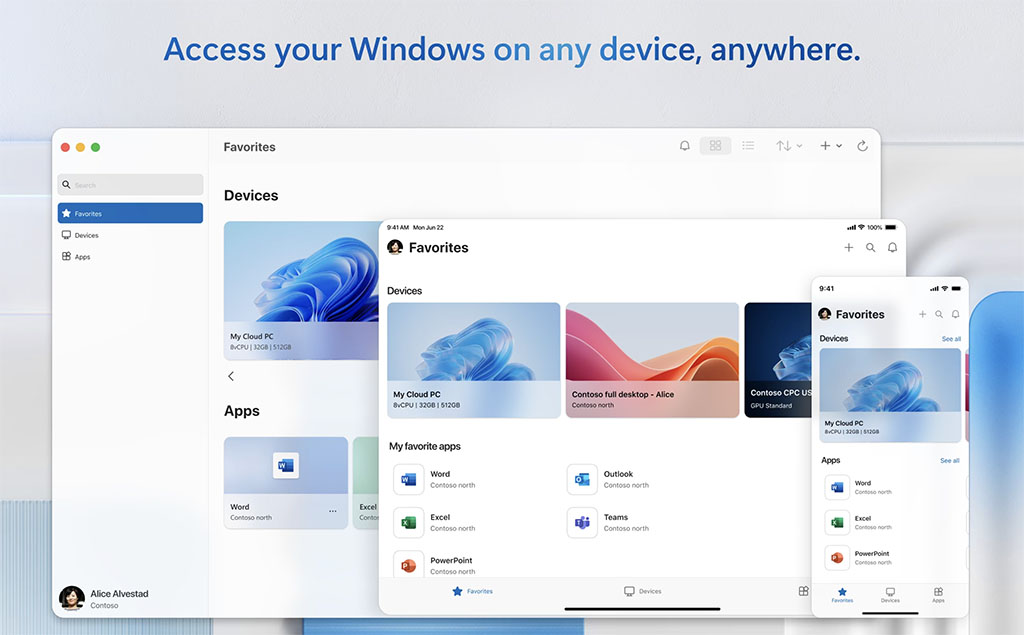Select Apps tab in phone bottom bar
This screenshot has height=635, width=1024.
pyautogui.click(x=938, y=594)
